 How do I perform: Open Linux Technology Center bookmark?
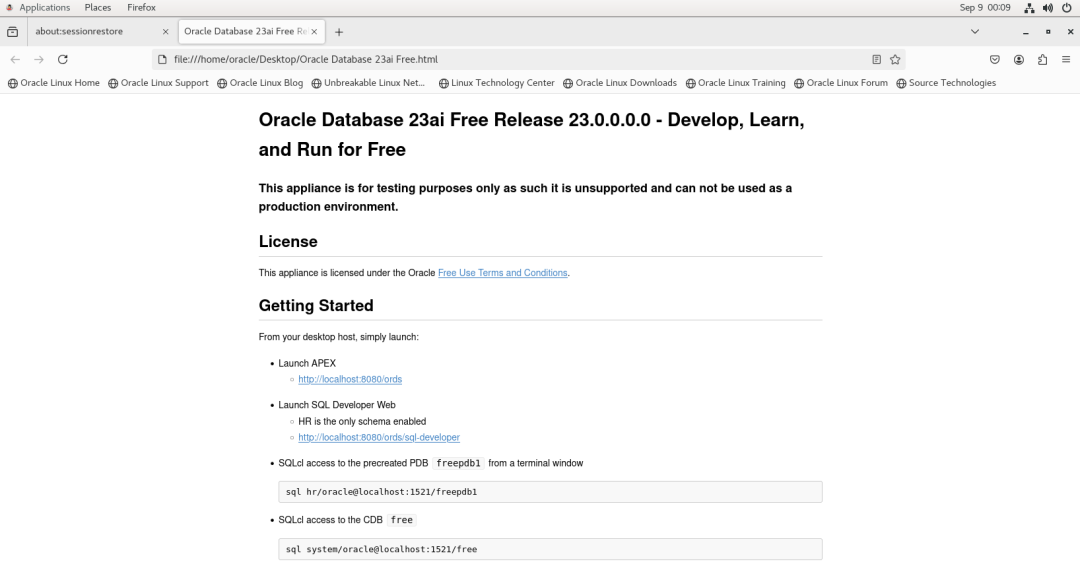497,83
